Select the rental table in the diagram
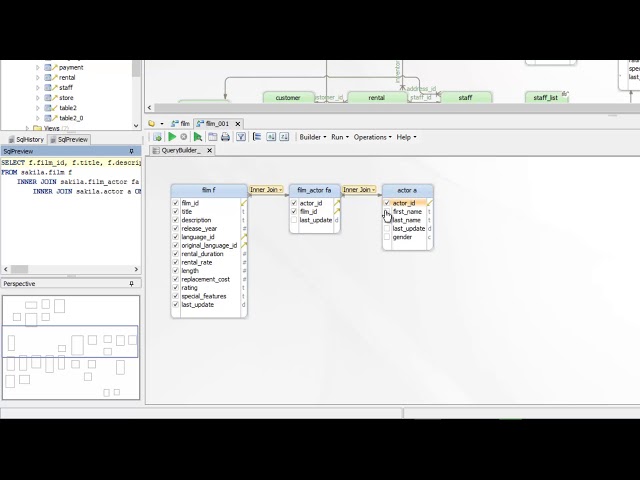Image resolution: width=640 pixels, height=480 pixels. click(376, 98)
